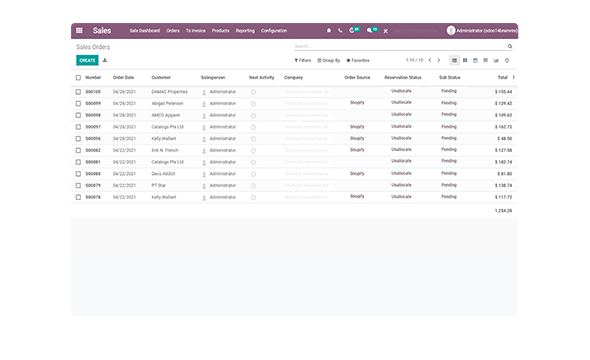
Task: Open the conversations chat bubble icon
Action: tap(372, 30)
